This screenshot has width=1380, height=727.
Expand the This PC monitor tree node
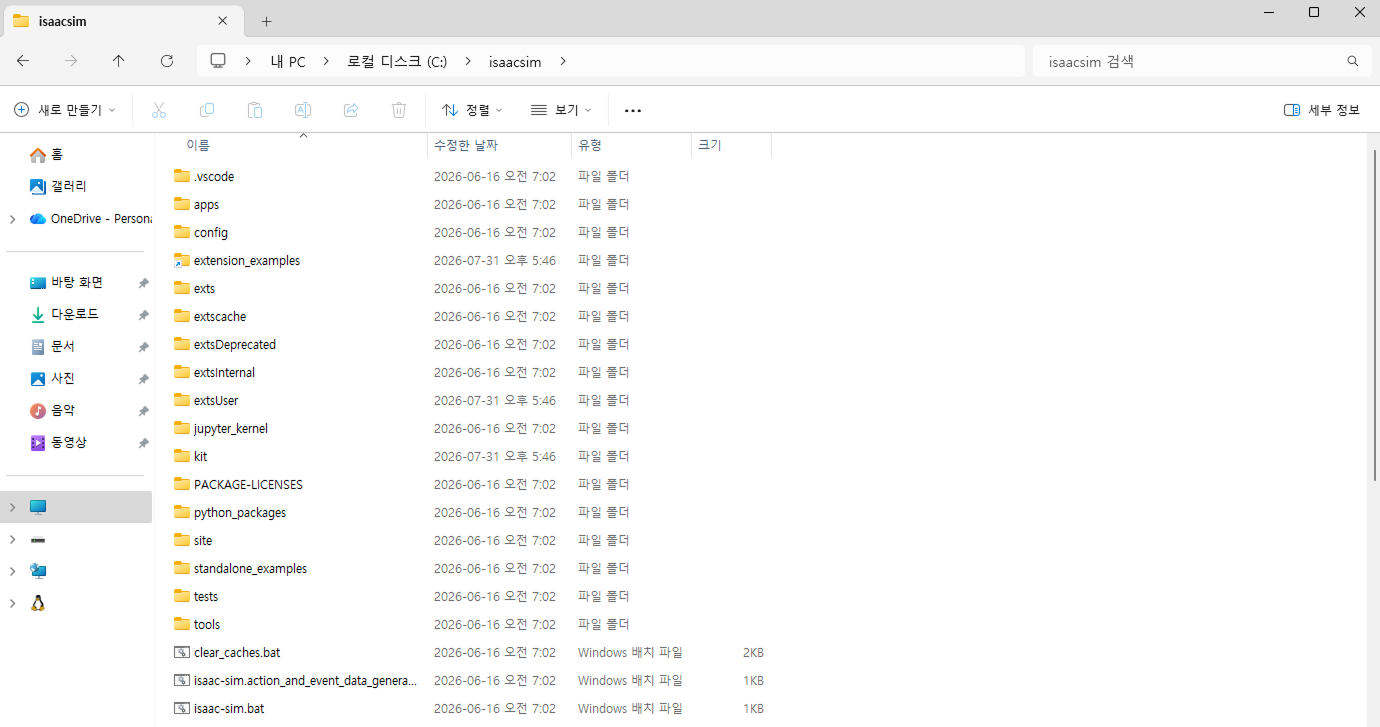tap(12, 507)
